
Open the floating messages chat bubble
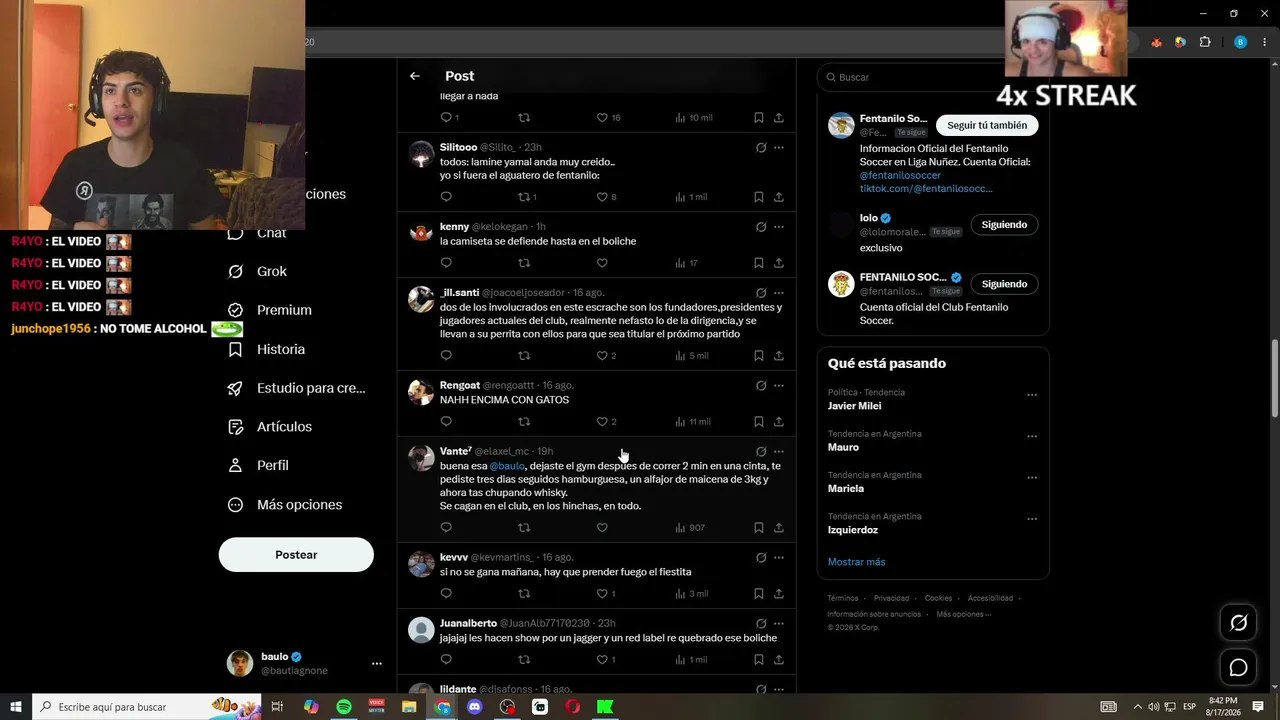coord(1238,667)
